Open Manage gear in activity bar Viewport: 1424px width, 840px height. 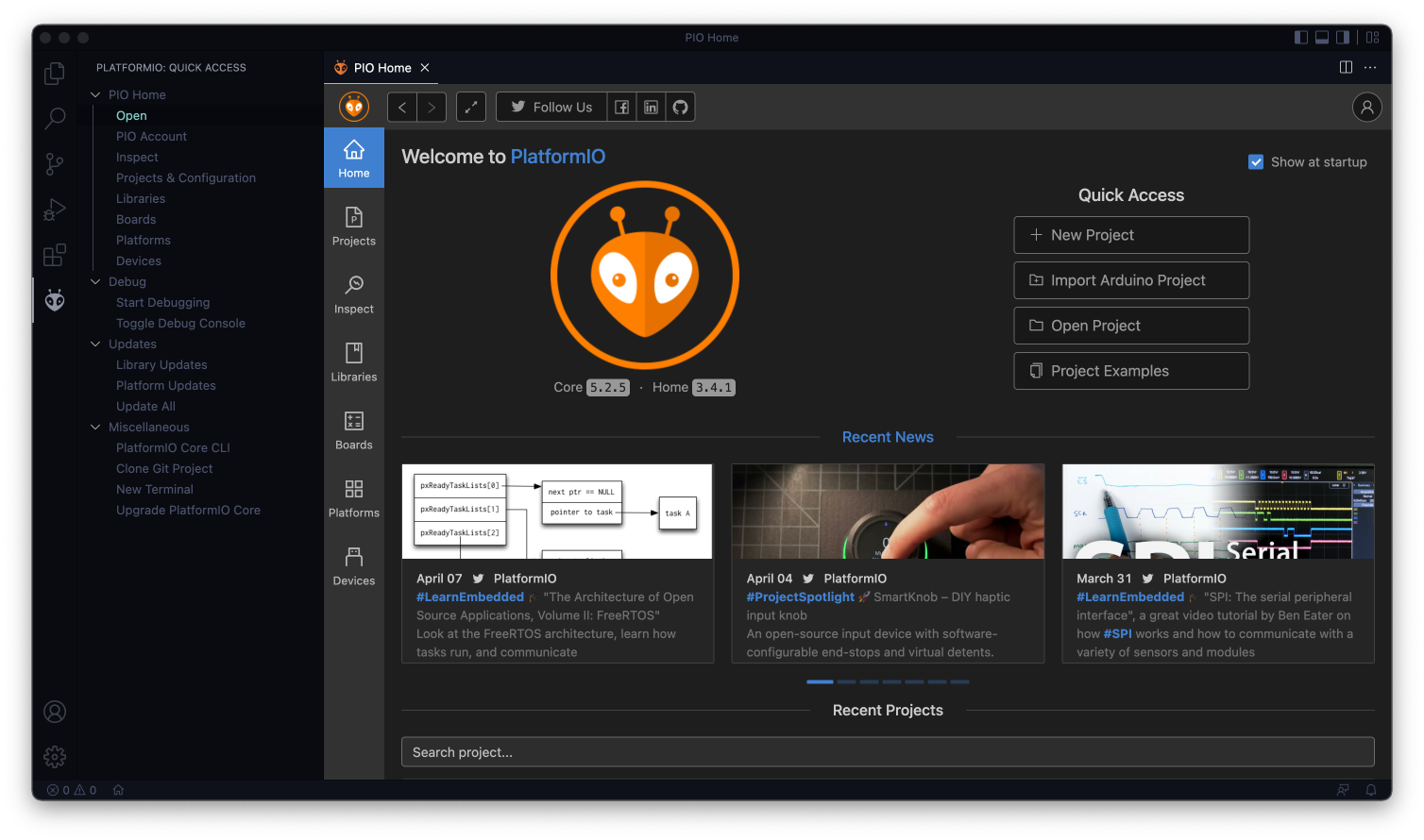(x=55, y=757)
